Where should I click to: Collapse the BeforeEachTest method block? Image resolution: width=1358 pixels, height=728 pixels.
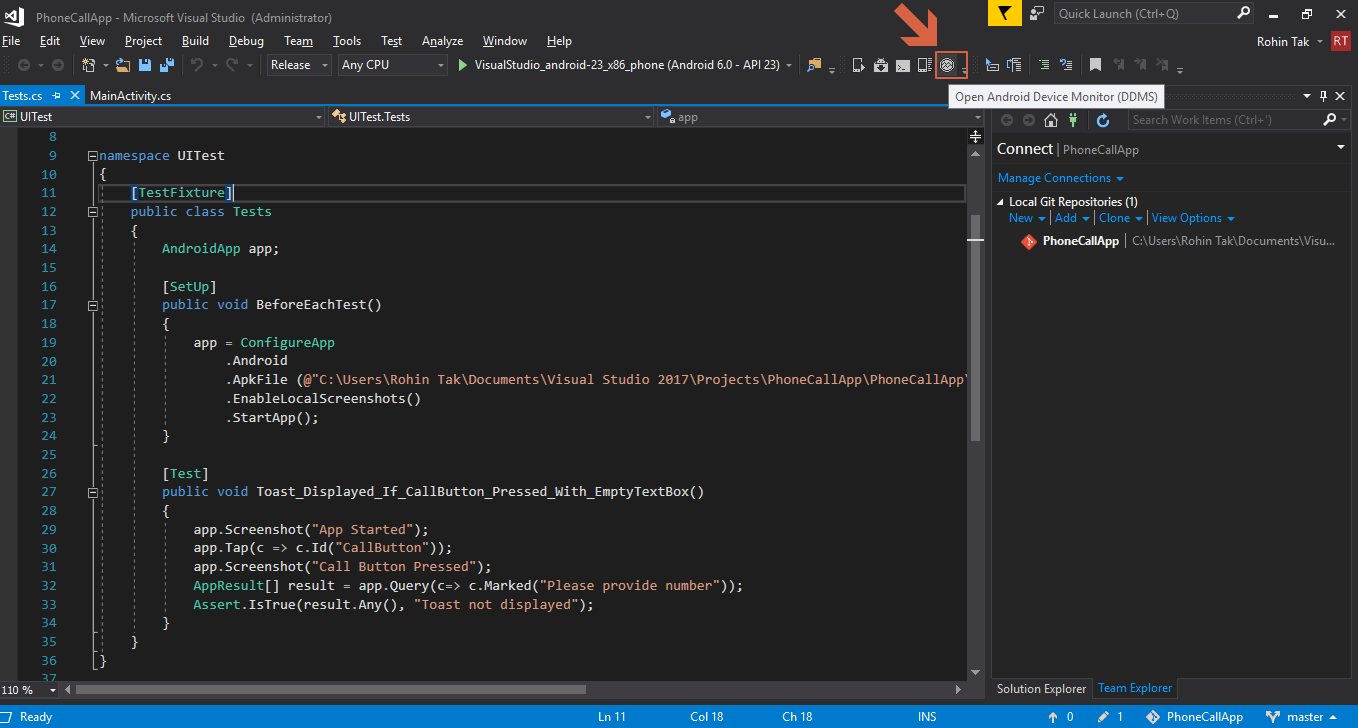tap(92, 305)
